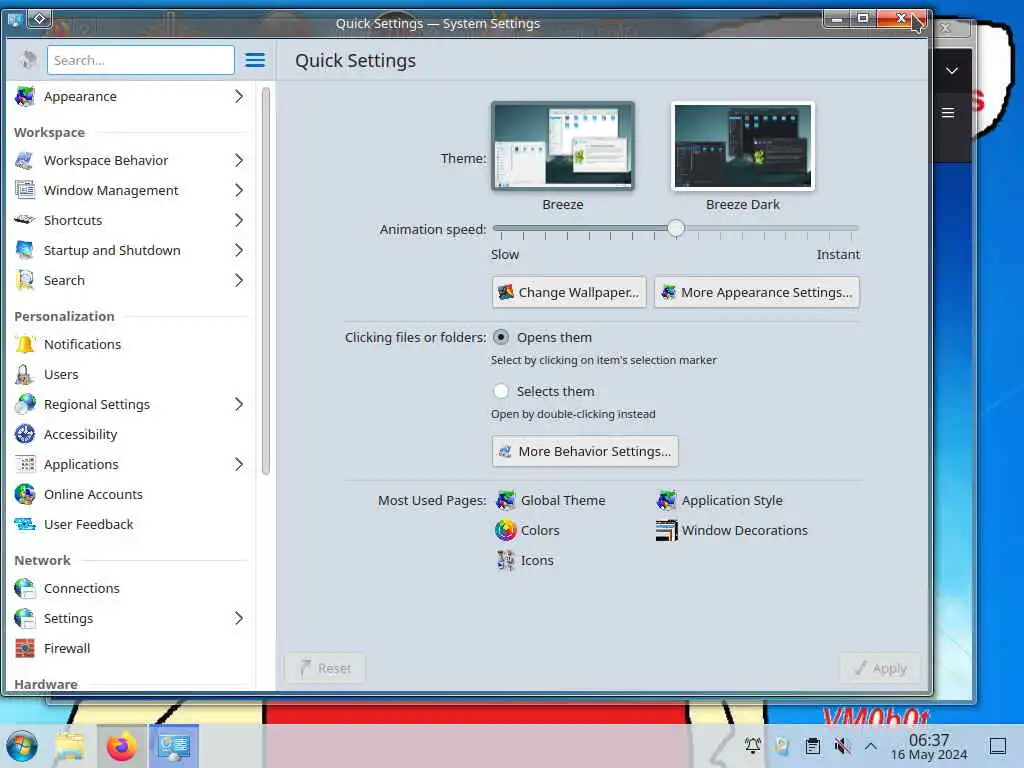The width and height of the screenshot is (1024, 768).
Task: Open the Firewall entry
Action: [x=131, y=648]
